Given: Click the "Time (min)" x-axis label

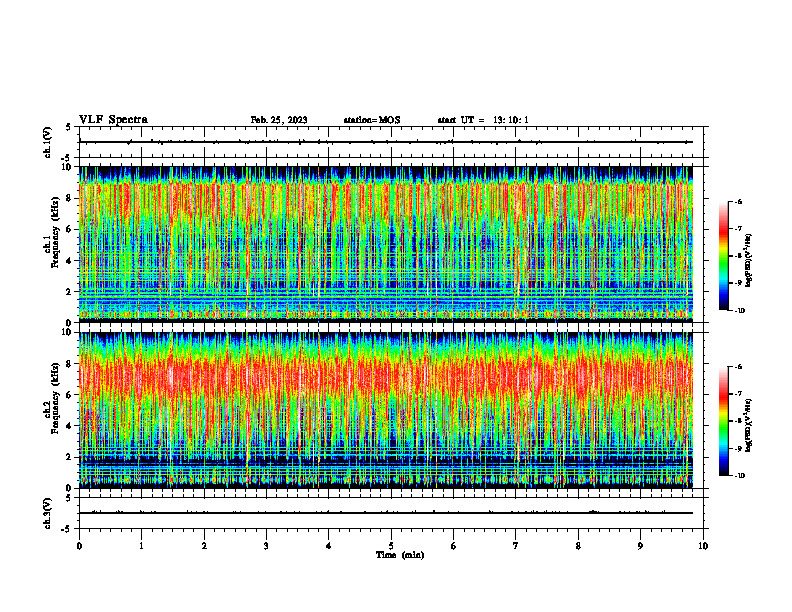Looking at the screenshot, I should click(x=400, y=555).
